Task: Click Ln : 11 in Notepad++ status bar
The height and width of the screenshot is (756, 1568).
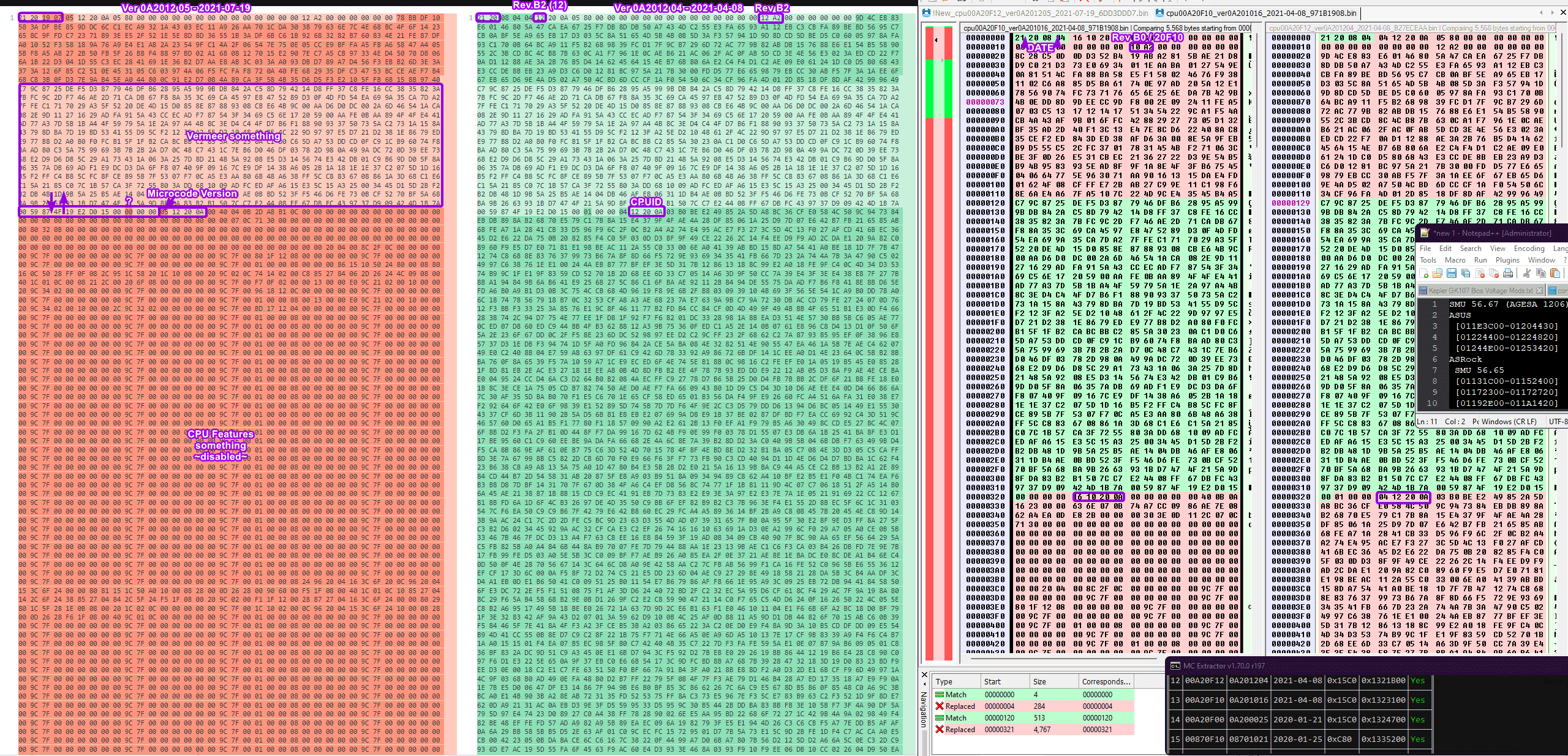Action: 1427,422
